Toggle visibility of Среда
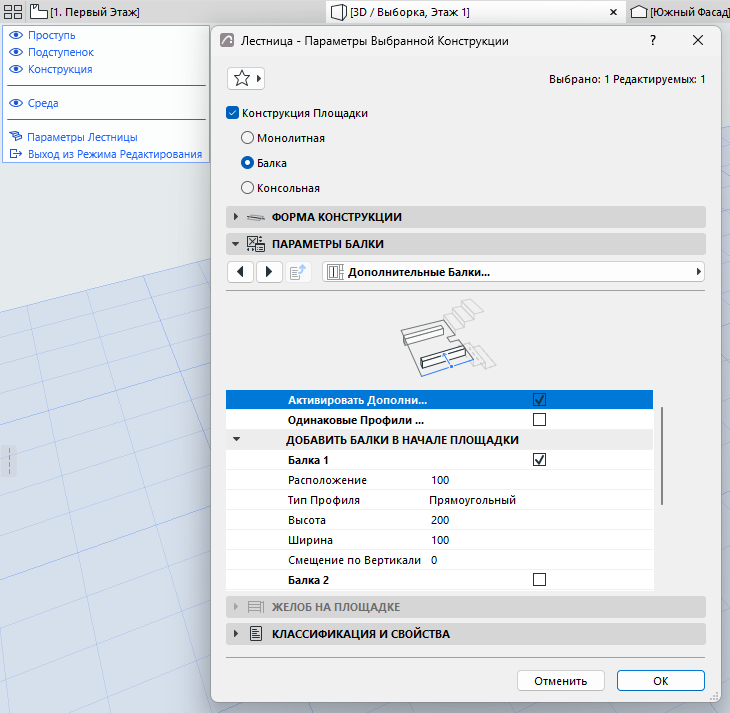The width and height of the screenshot is (730, 713). pos(16,103)
